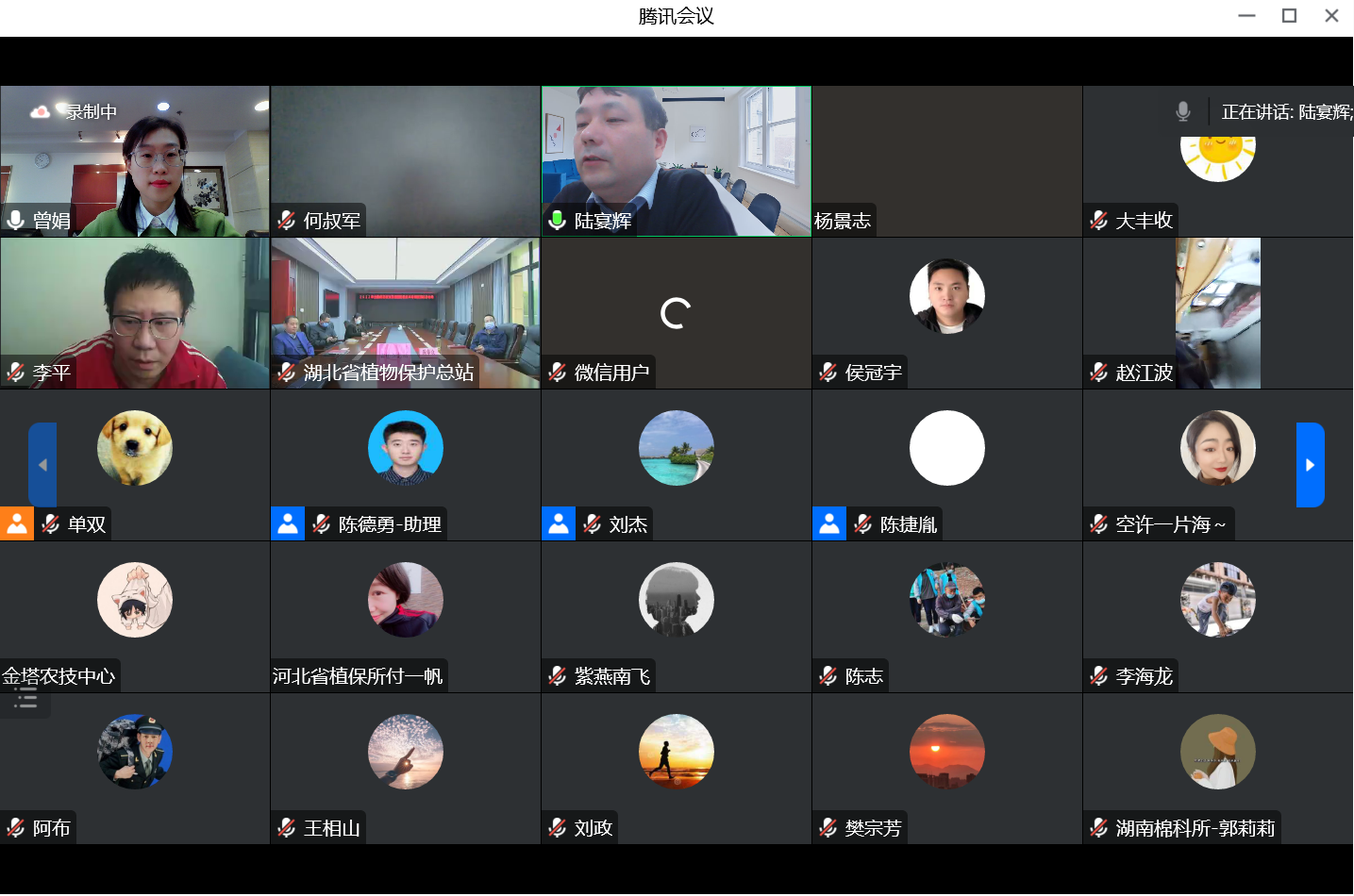
Task: Click the muted mic icon beside 湖北省植物保护总站
Action: (287, 373)
